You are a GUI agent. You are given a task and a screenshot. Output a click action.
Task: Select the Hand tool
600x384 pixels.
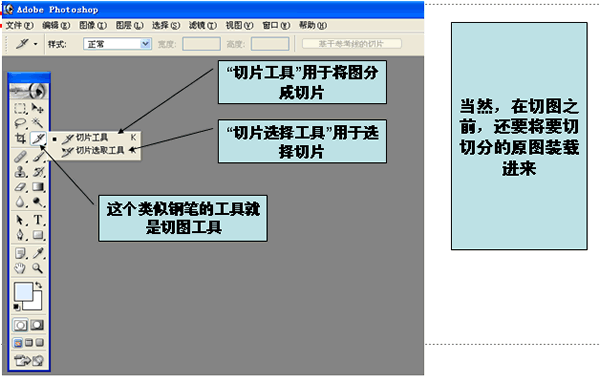(x=20, y=268)
